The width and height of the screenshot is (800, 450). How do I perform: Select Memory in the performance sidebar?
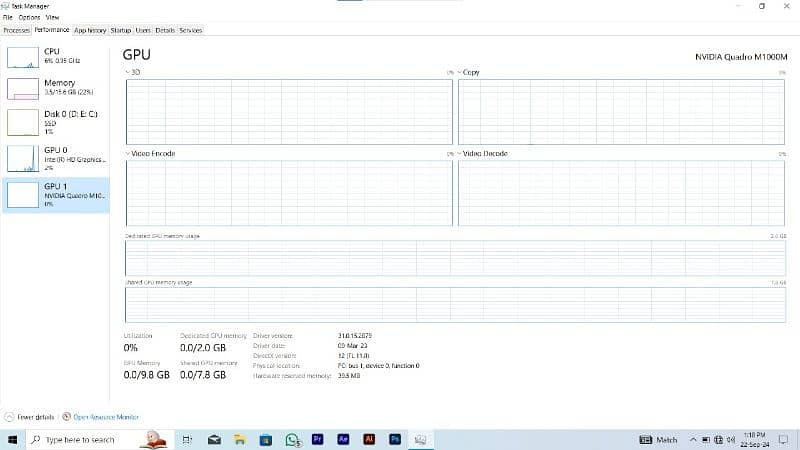(56, 88)
